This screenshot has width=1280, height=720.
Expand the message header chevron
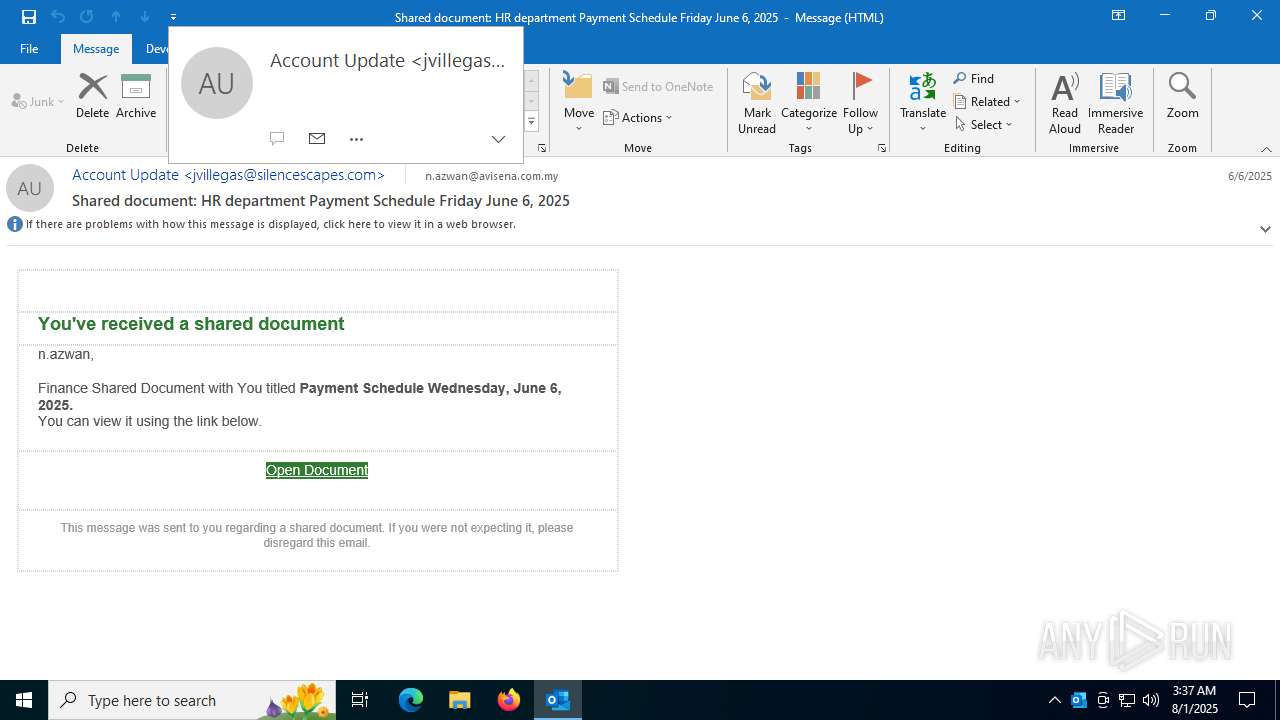coord(1265,229)
